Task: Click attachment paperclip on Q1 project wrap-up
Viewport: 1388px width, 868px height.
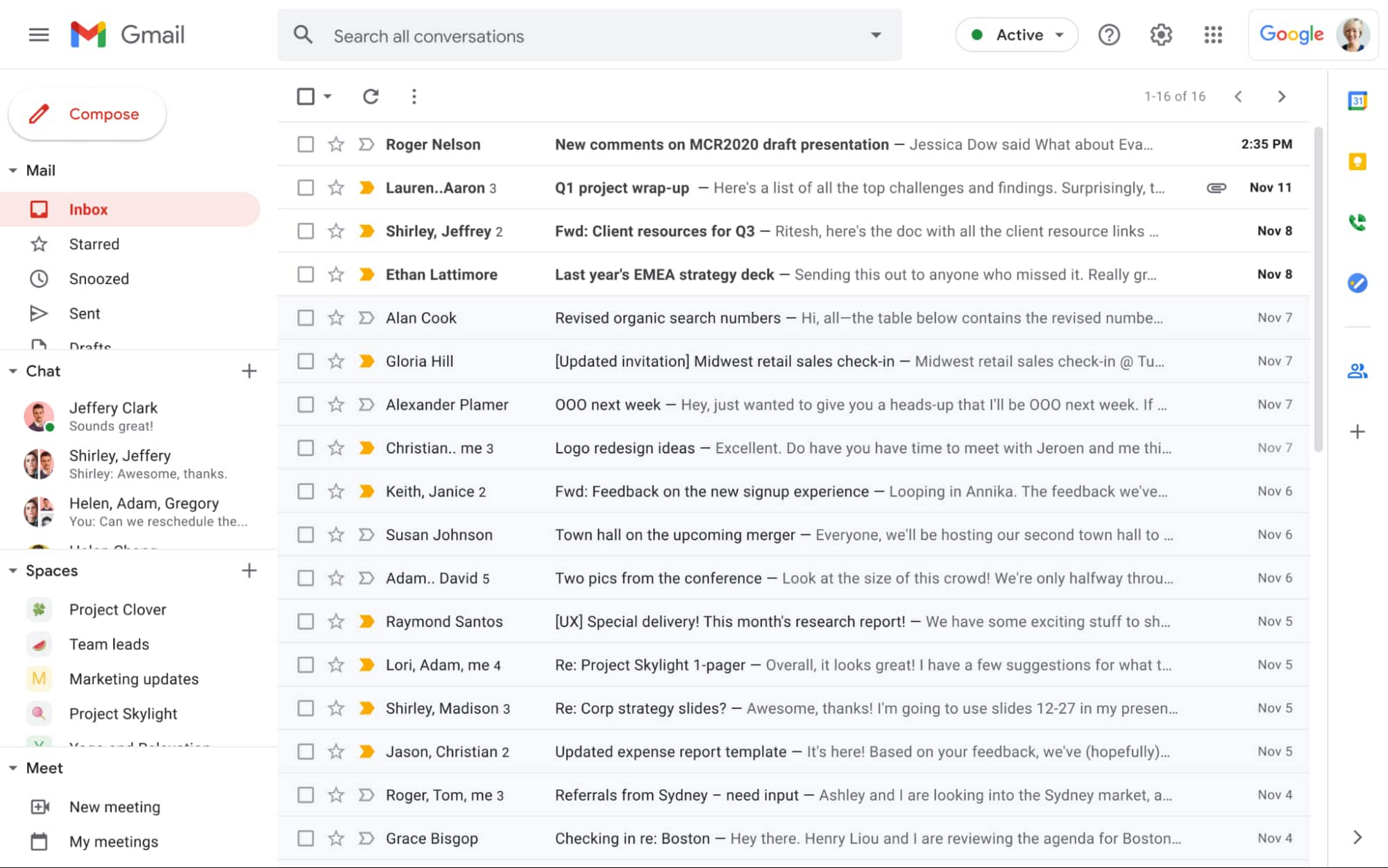Action: [1217, 188]
